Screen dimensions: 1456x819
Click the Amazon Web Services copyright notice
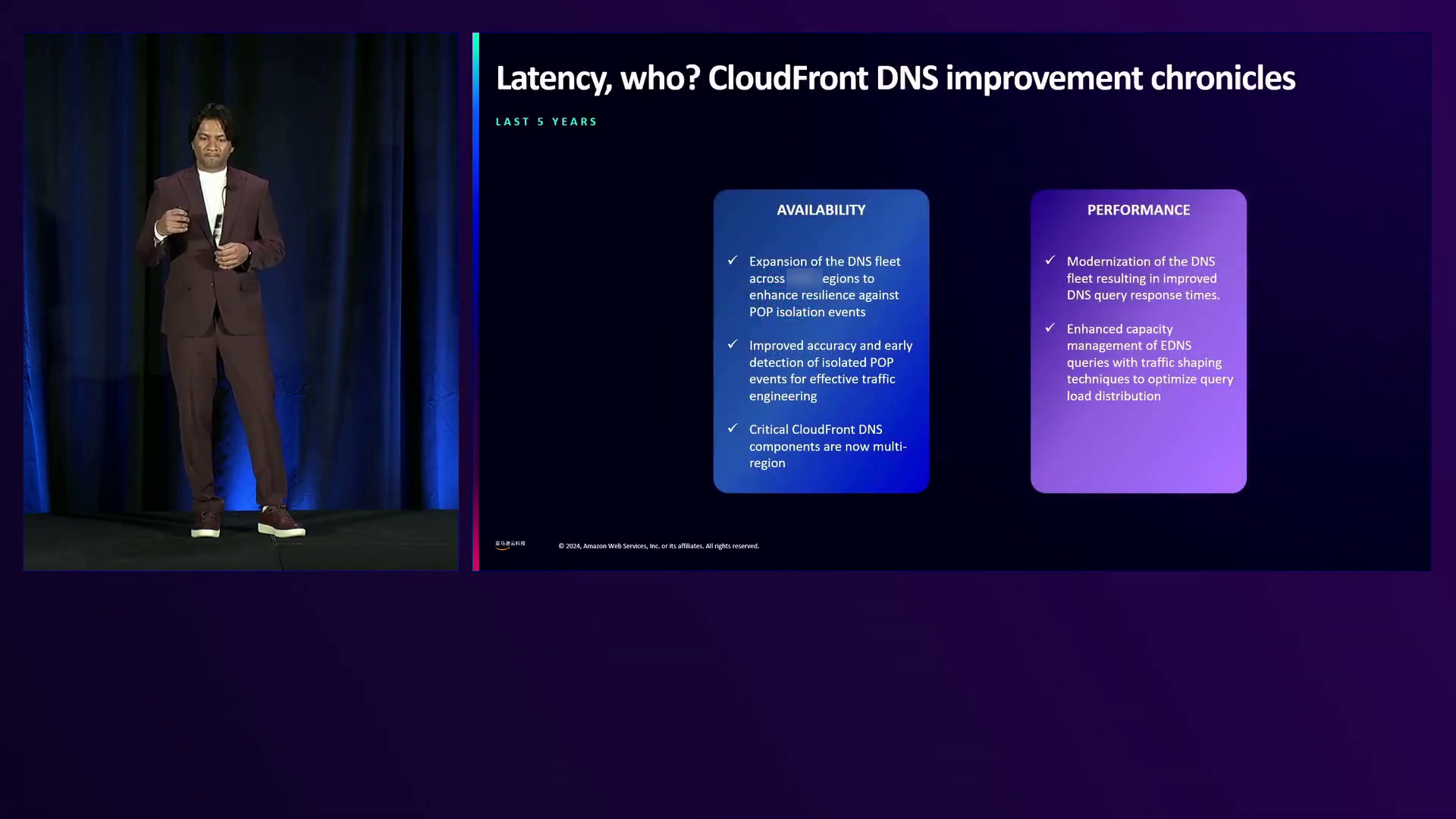658,546
